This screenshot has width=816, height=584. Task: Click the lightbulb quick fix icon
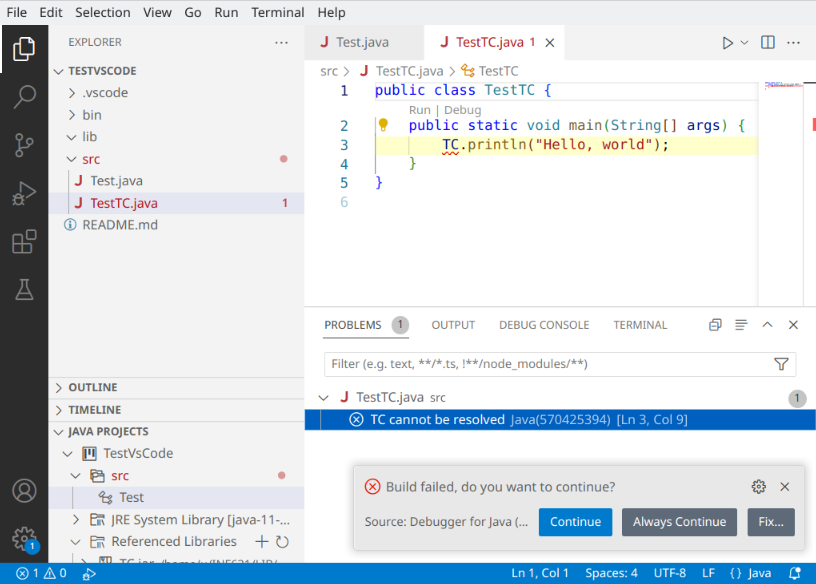[383, 125]
